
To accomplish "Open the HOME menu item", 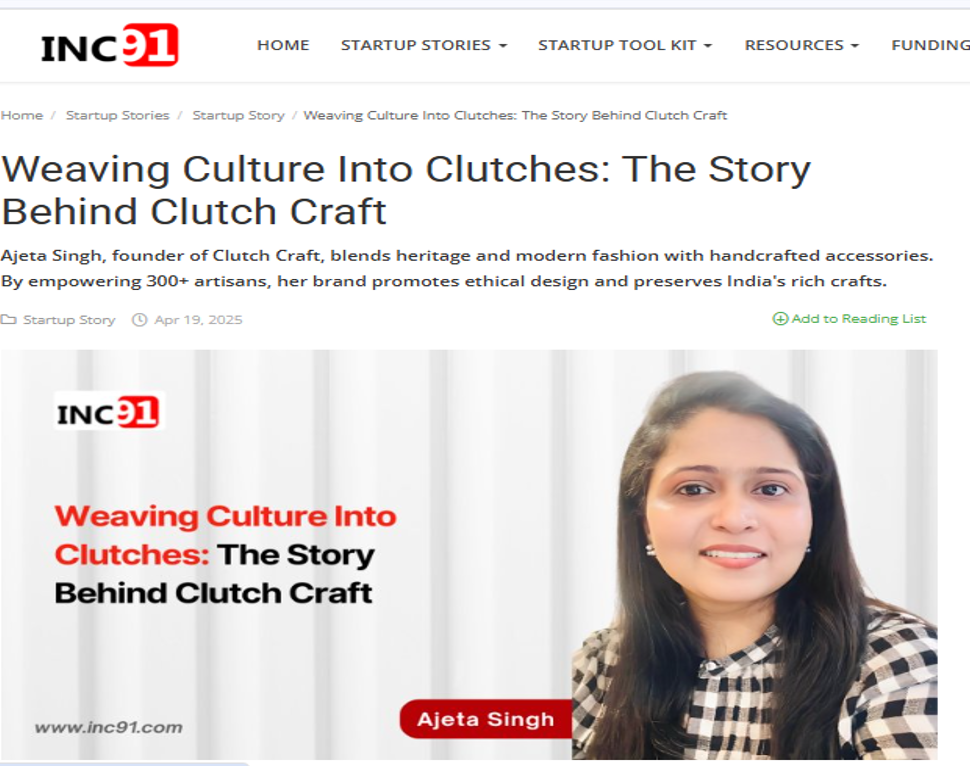I will [283, 45].
